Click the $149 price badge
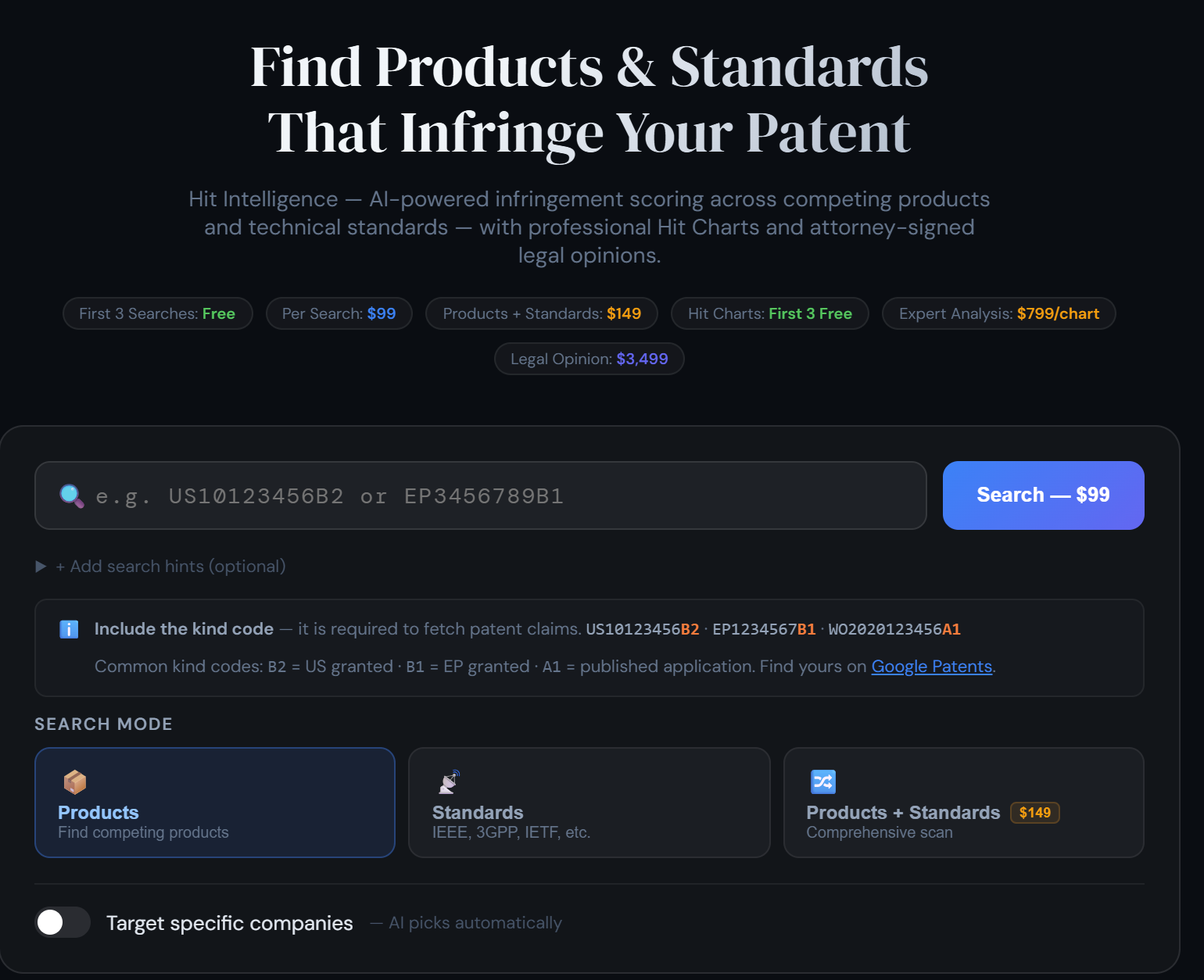The height and width of the screenshot is (980, 1204). pos(1034,813)
